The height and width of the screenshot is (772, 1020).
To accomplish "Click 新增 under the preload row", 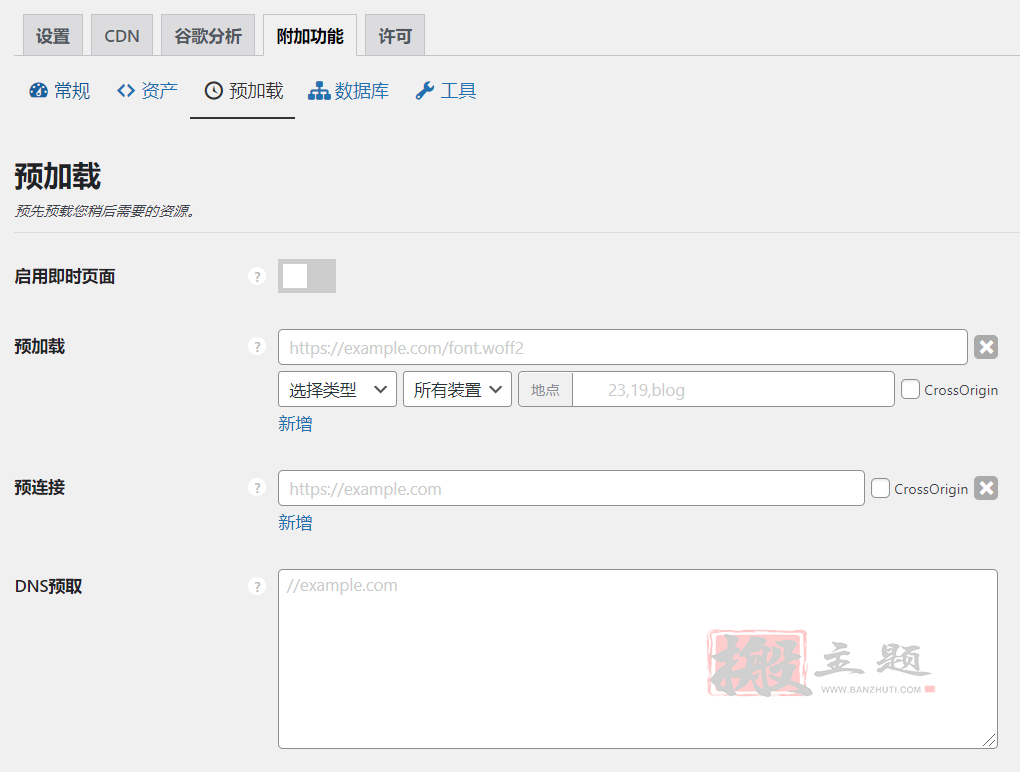I will [295, 424].
